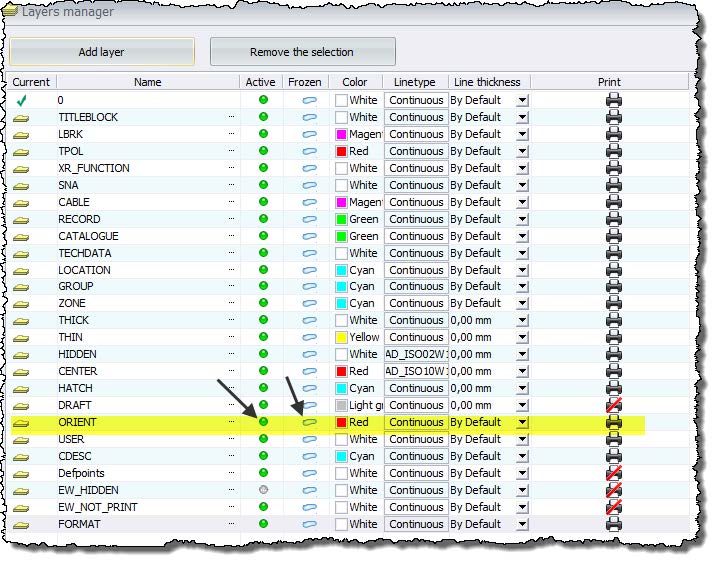Open linetype box for HIDDEN layer
716x562 pixels.
(416, 354)
